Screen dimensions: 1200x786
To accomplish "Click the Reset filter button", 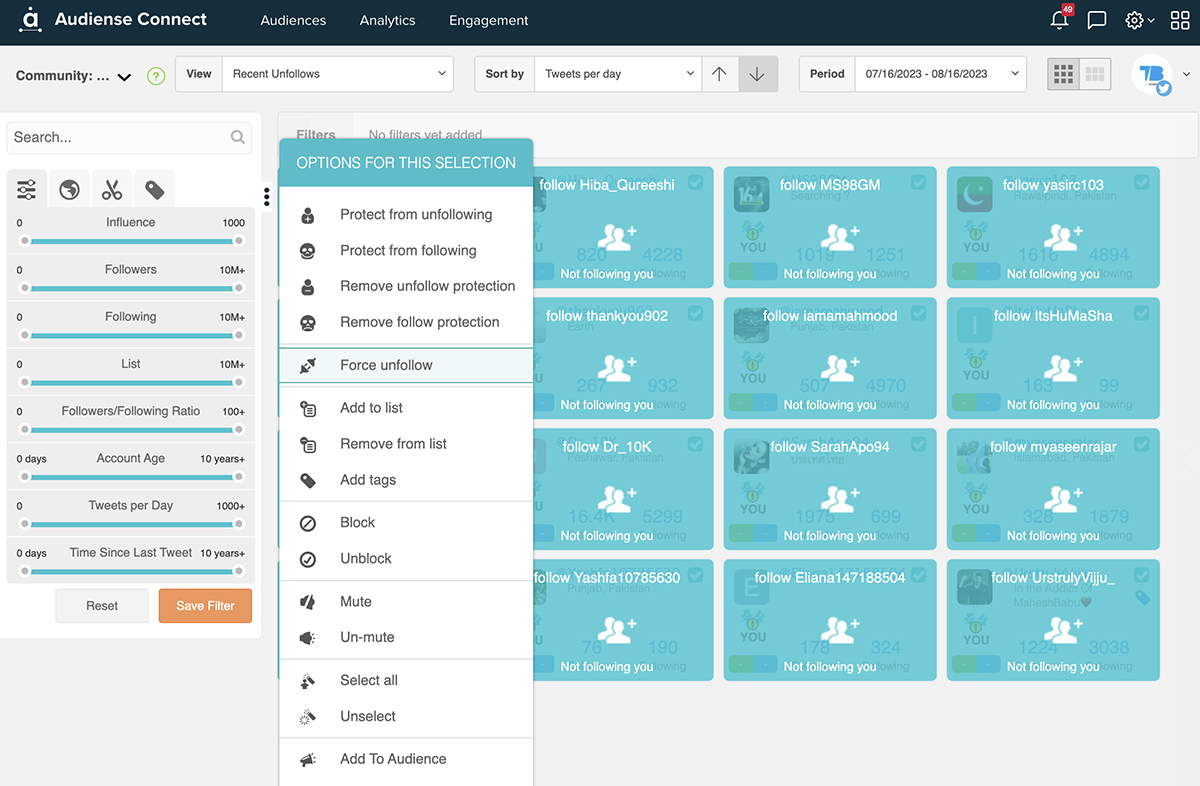I will click(102, 606).
